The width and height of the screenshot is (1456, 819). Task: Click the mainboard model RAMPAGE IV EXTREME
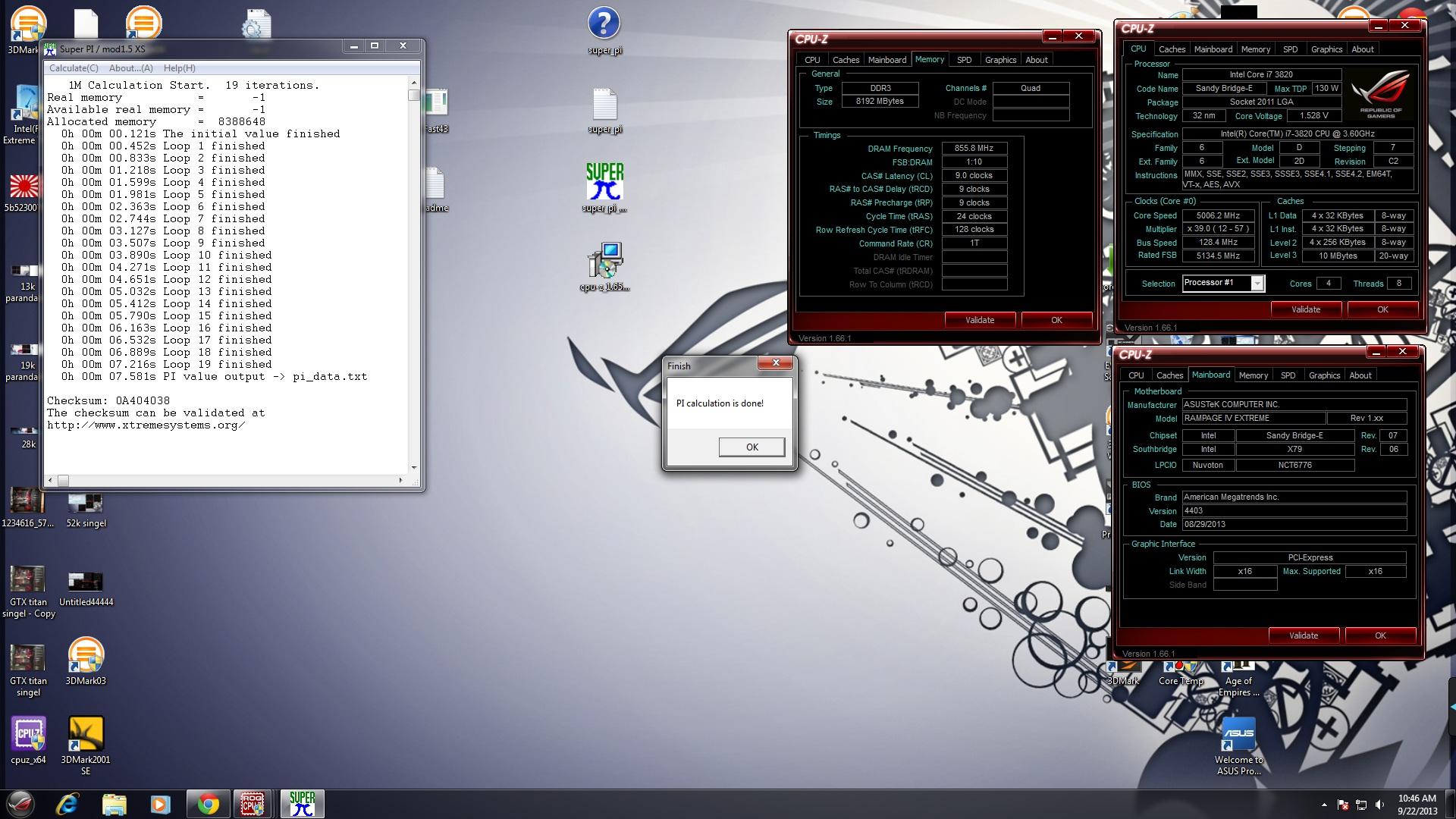pos(1254,419)
